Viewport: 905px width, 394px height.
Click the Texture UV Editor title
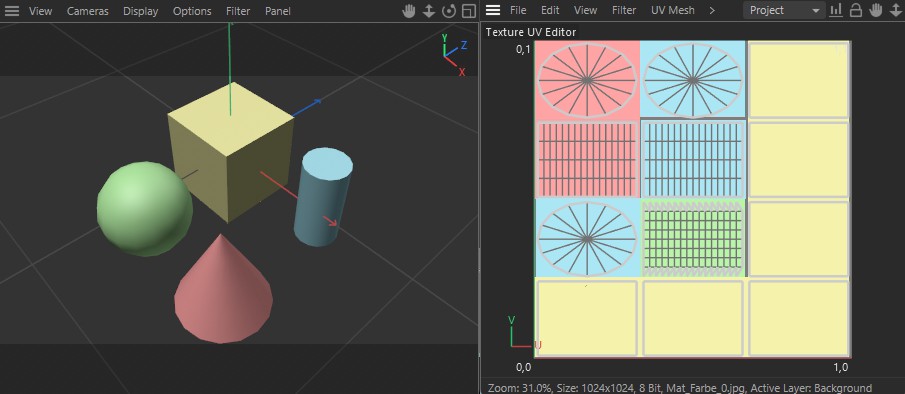click(530, 32)
